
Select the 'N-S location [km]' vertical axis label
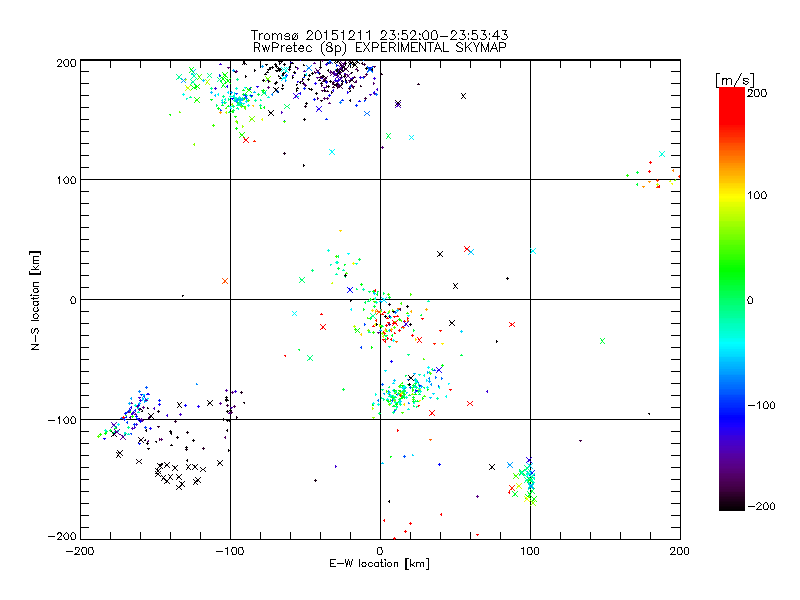tap(35, 300)
